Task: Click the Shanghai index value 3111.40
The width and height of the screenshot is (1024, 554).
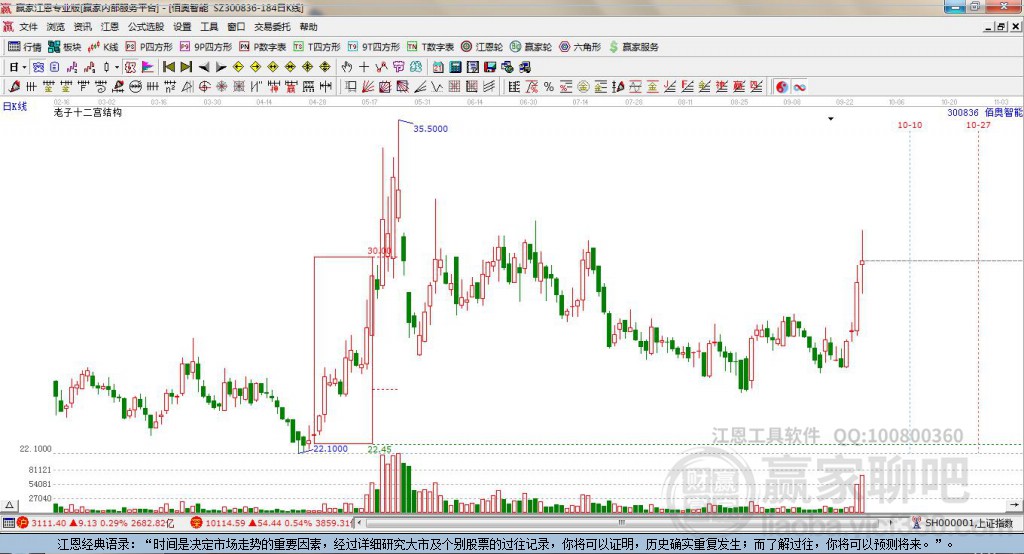Action: [48, 523]
